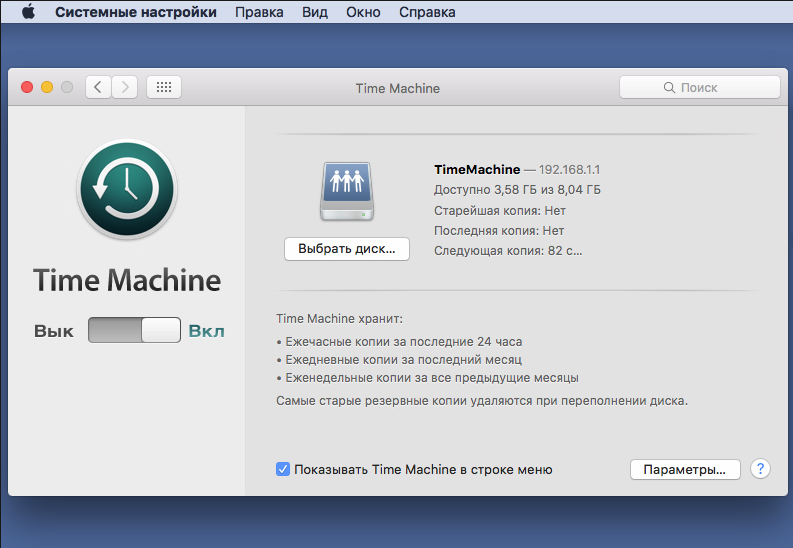The width and height of the screenshot is (793, 548).
Task: Click the TimeMachine disk name text
Action: (x=477, y=170)
